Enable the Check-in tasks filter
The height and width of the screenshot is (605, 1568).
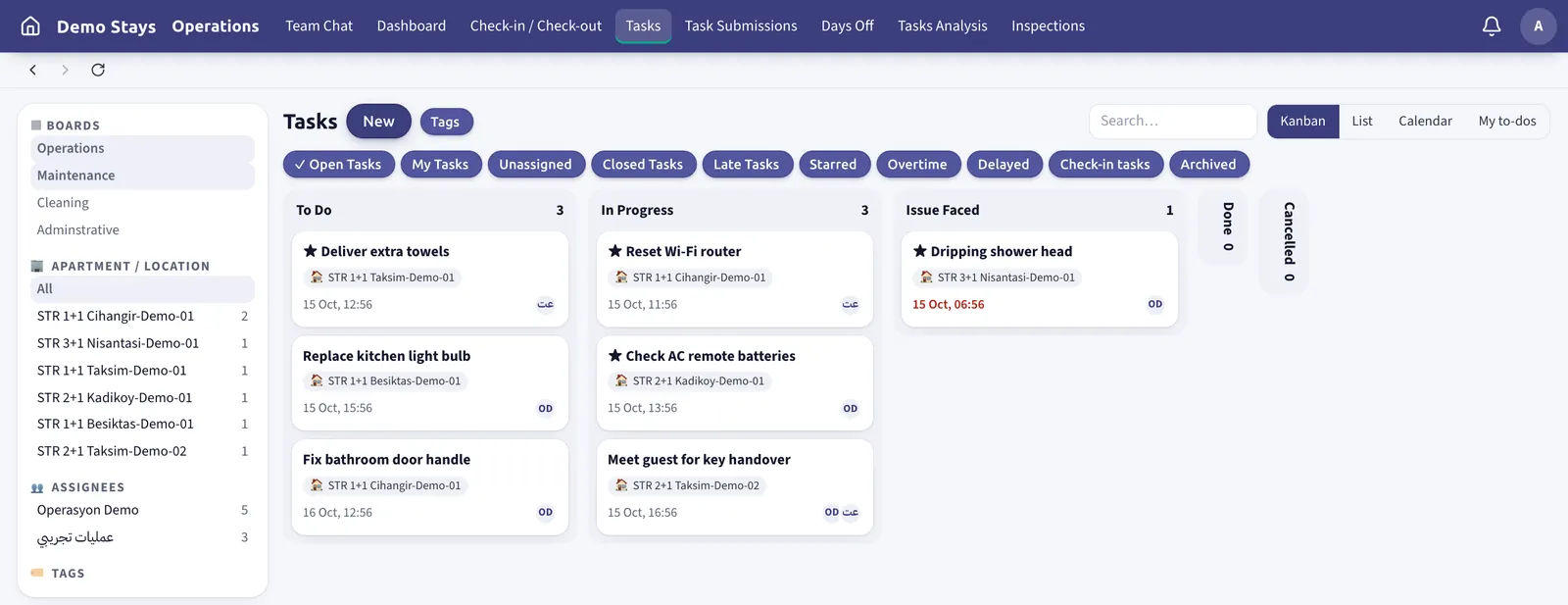[1105, 165]
